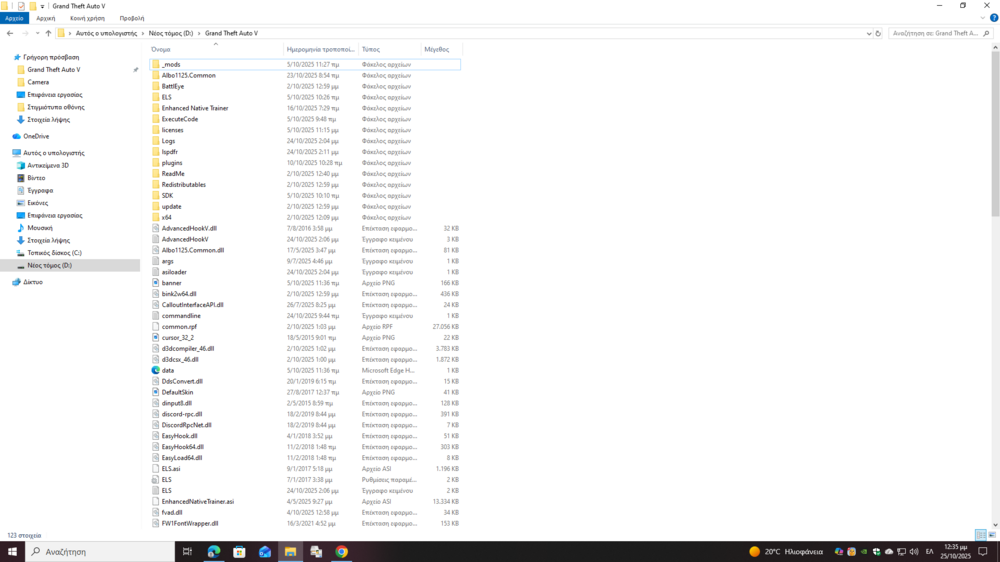Open Microsoft Store from taskbar

tap(239, 552)
